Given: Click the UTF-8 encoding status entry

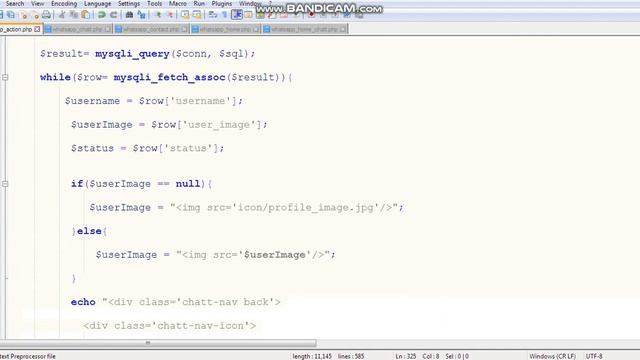Looking at the screenshot, I should point(594,356).
